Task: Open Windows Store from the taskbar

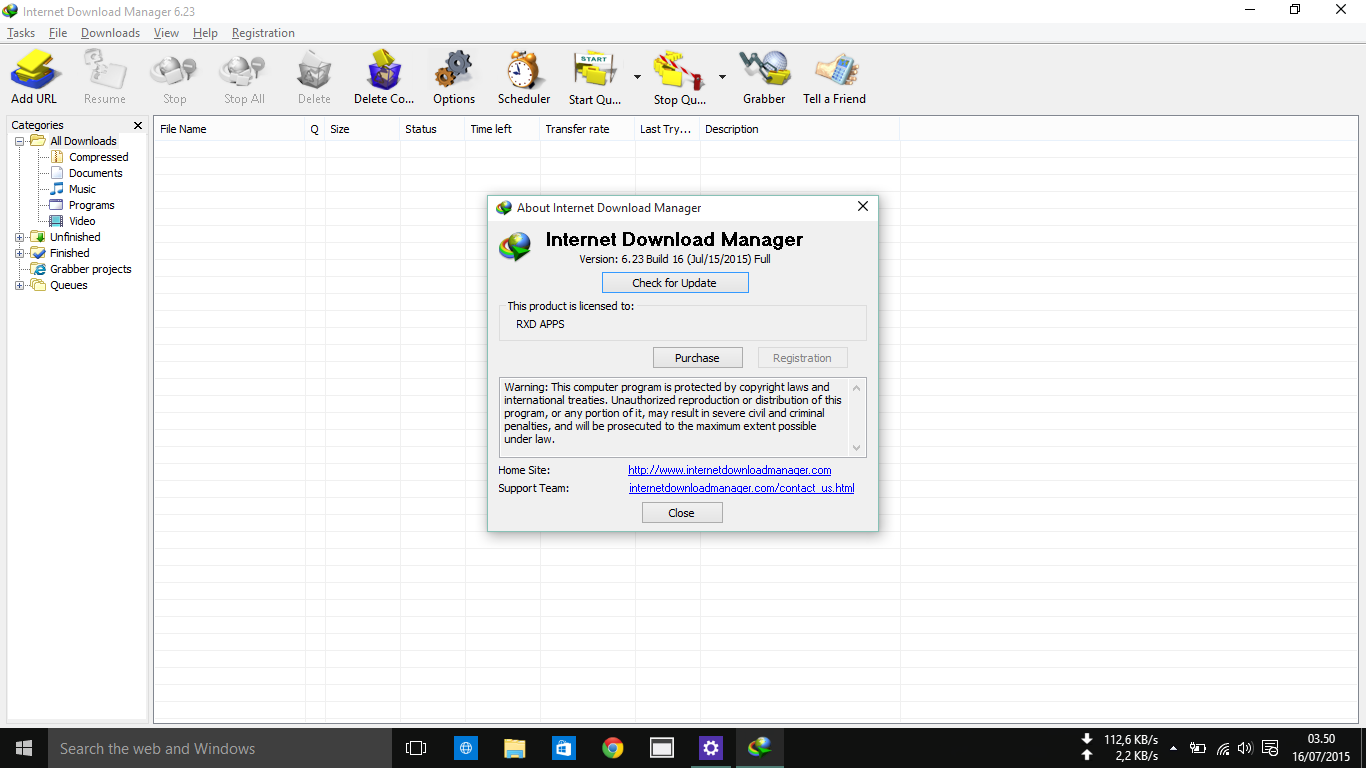Action: 563,748
